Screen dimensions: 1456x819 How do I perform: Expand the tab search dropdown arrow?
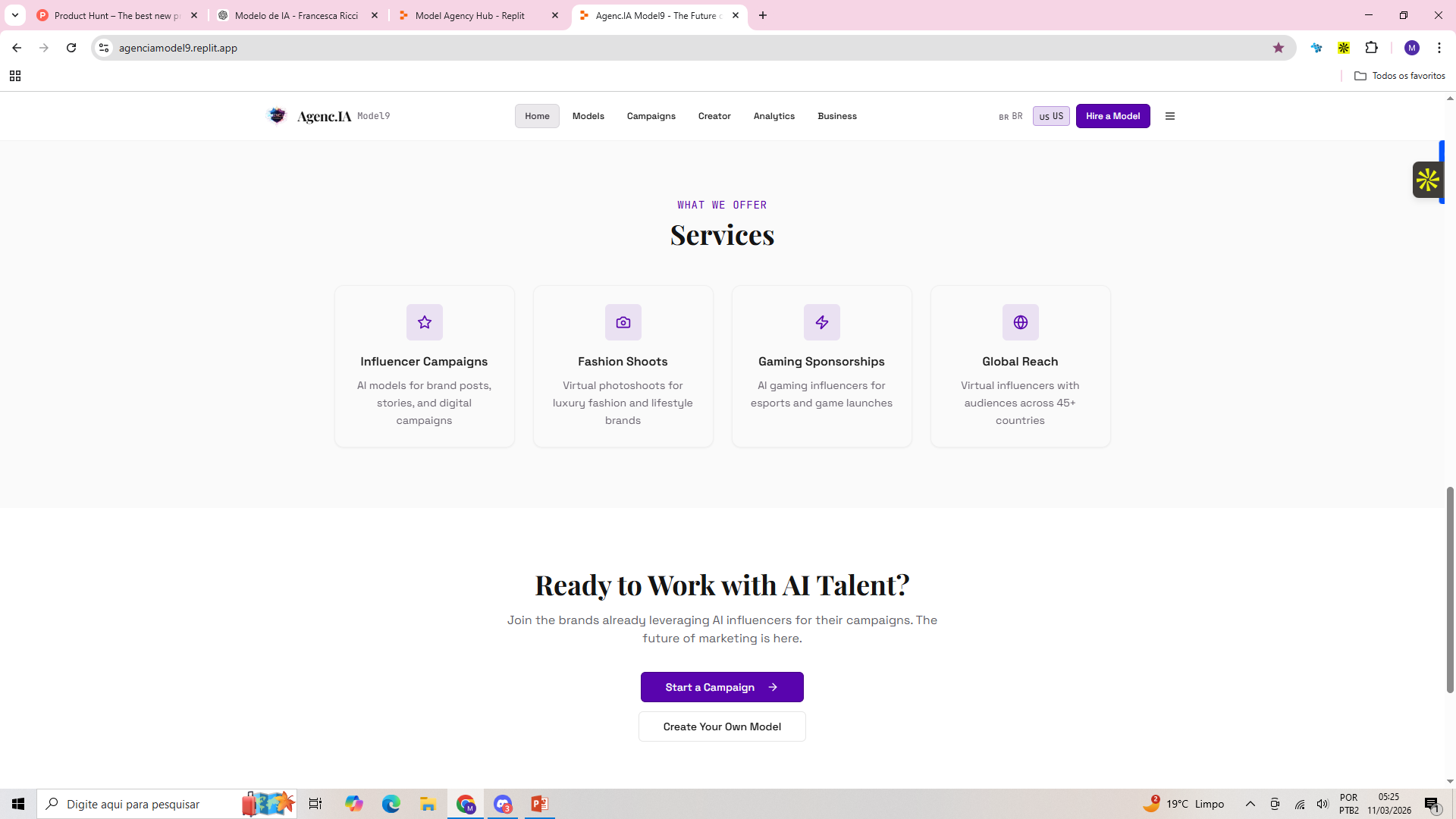pyautogui.click(x=14, y=15)
